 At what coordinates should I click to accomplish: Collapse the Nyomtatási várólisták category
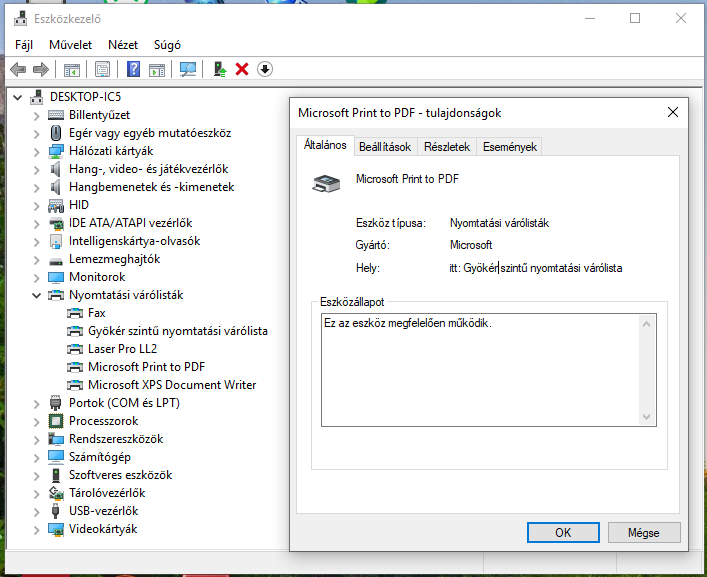click(x=37, y=295)
